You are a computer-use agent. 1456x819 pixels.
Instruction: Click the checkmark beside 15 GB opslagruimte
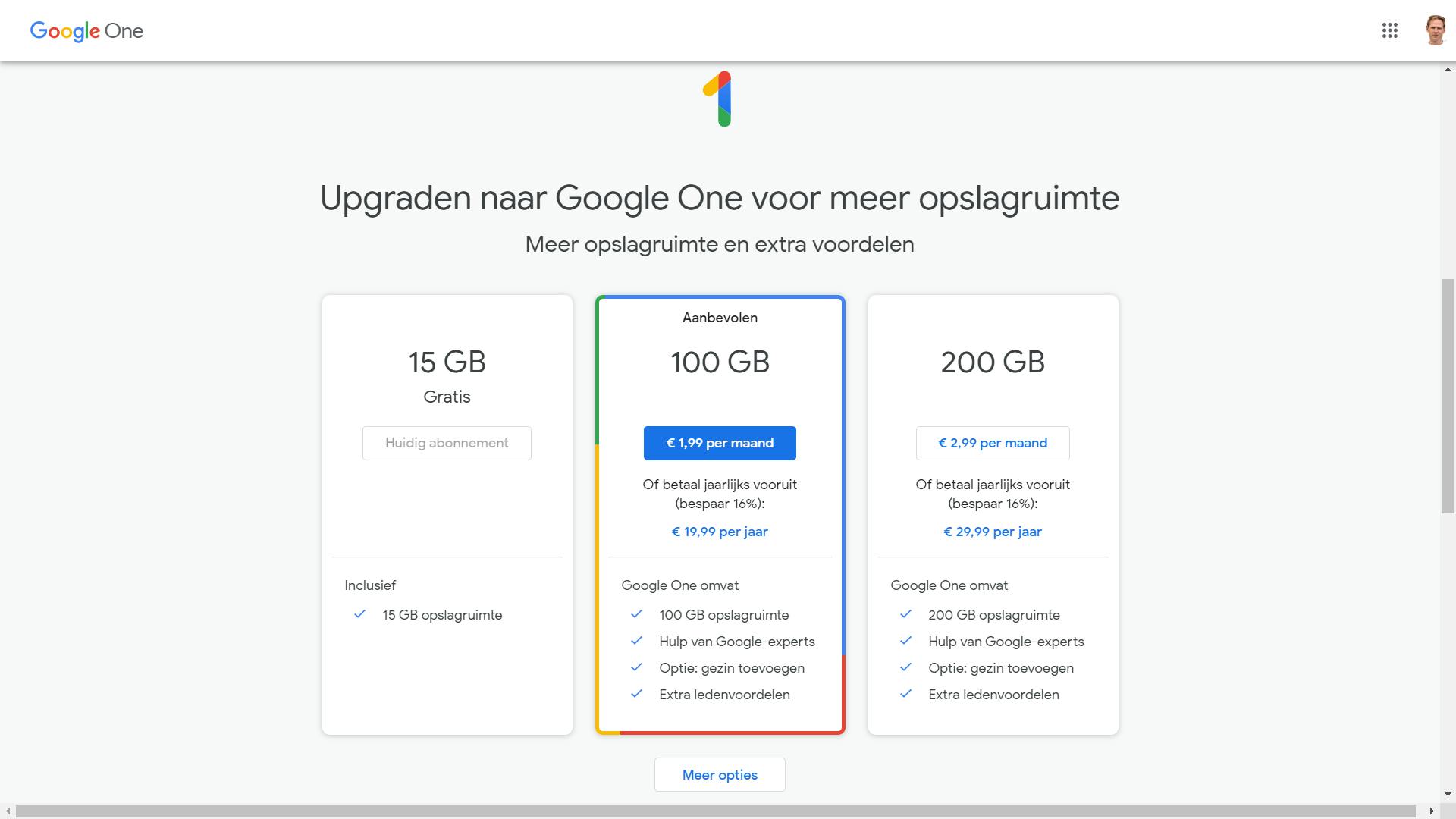coord(360,615)
